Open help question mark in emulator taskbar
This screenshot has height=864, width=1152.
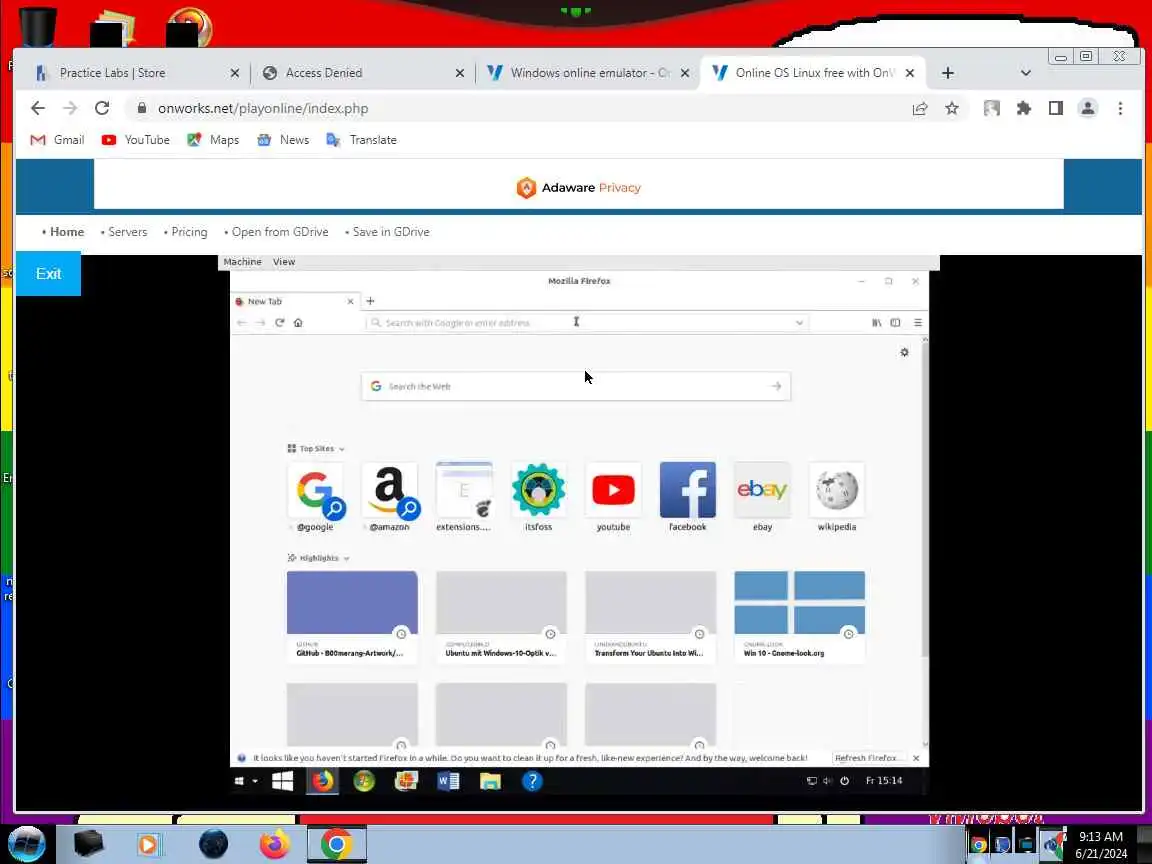[532, 781]
